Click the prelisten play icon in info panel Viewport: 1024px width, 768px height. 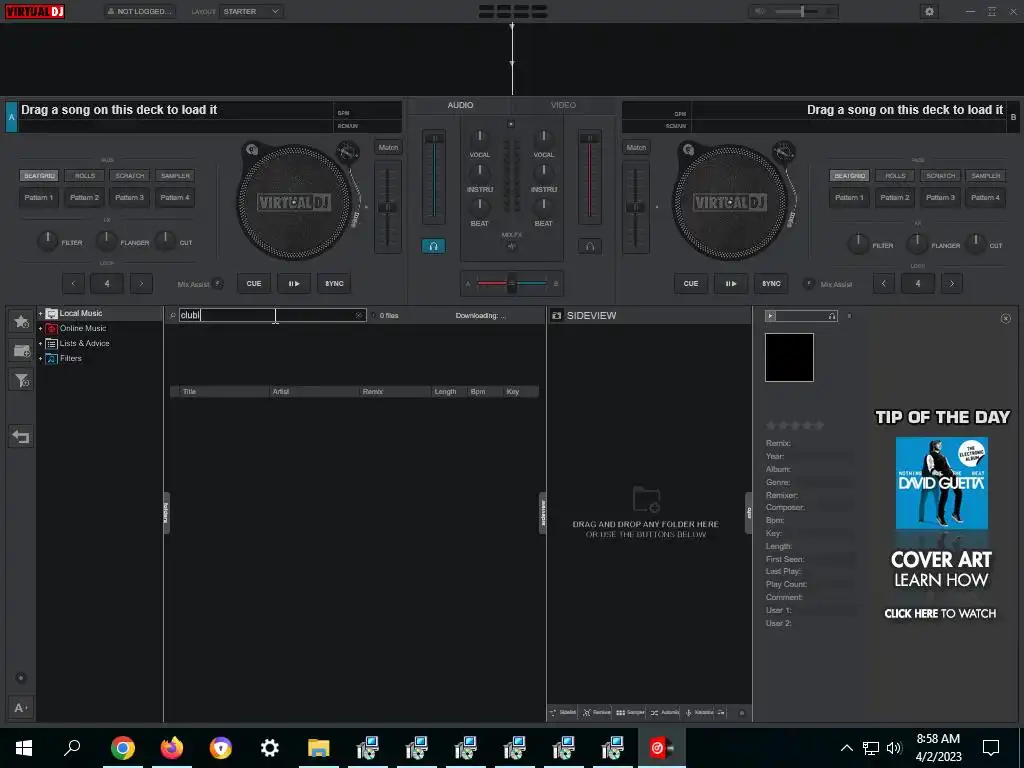point(771,316)
